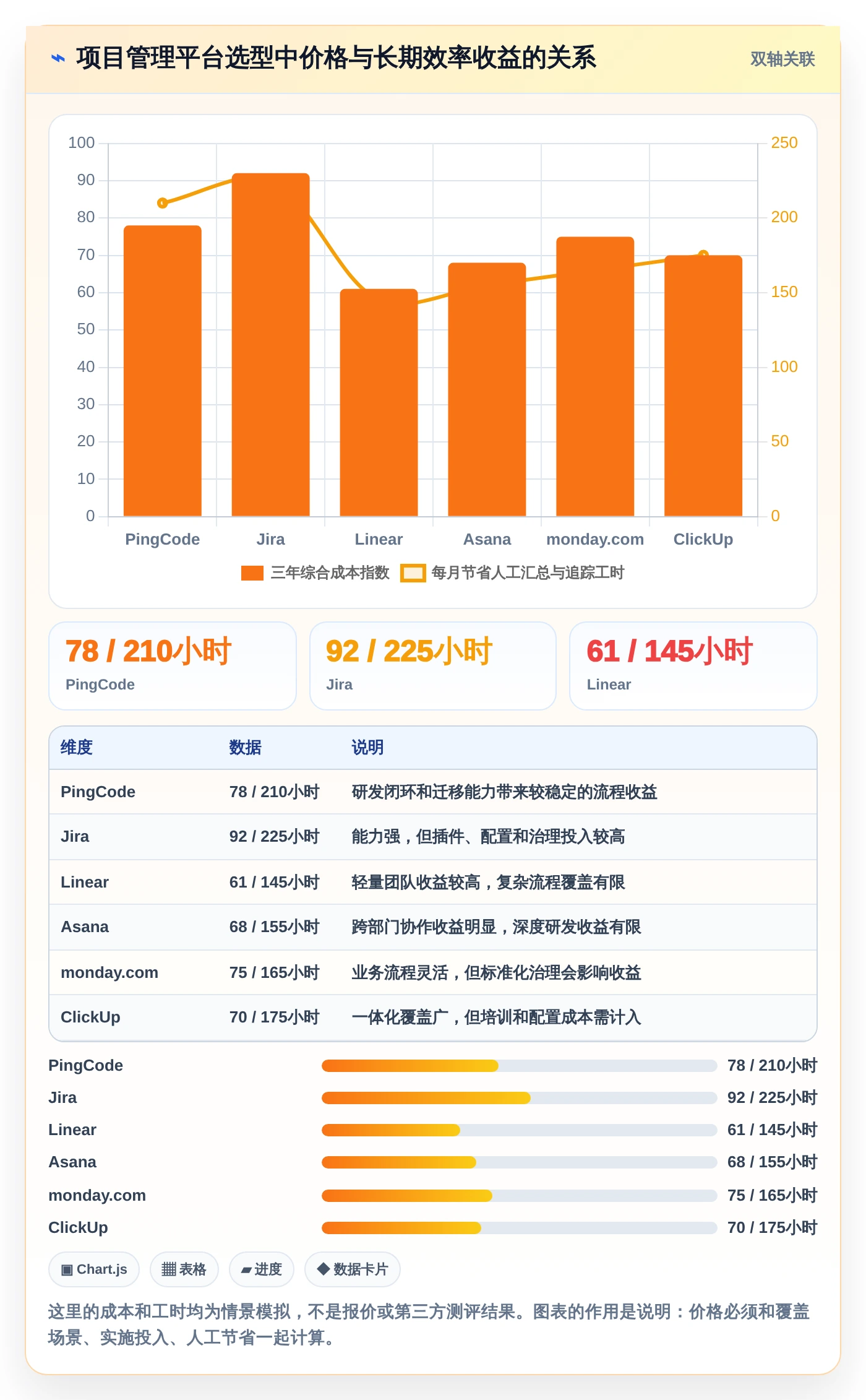Image resolution: width=866 pixels, height=1400 pixels.
Task: Click the x-axis label Asana
Action: pos(487,540)
